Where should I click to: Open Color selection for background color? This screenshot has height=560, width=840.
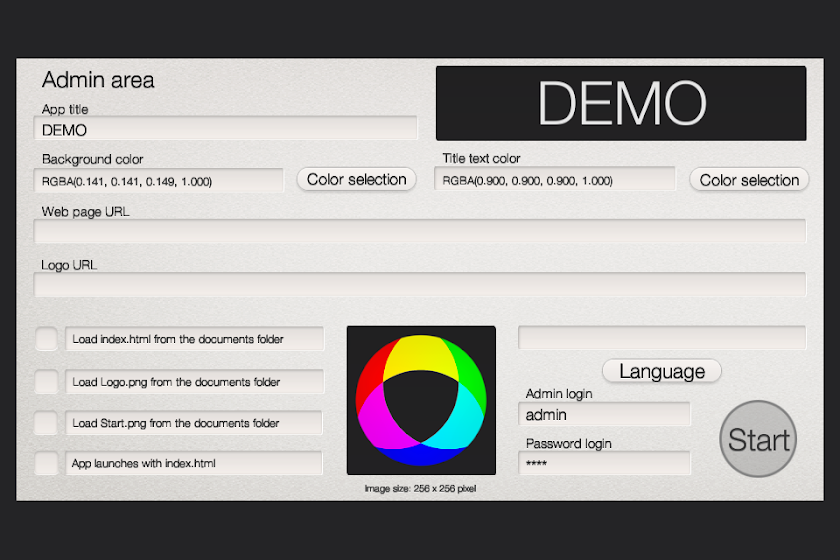[357, 180]
